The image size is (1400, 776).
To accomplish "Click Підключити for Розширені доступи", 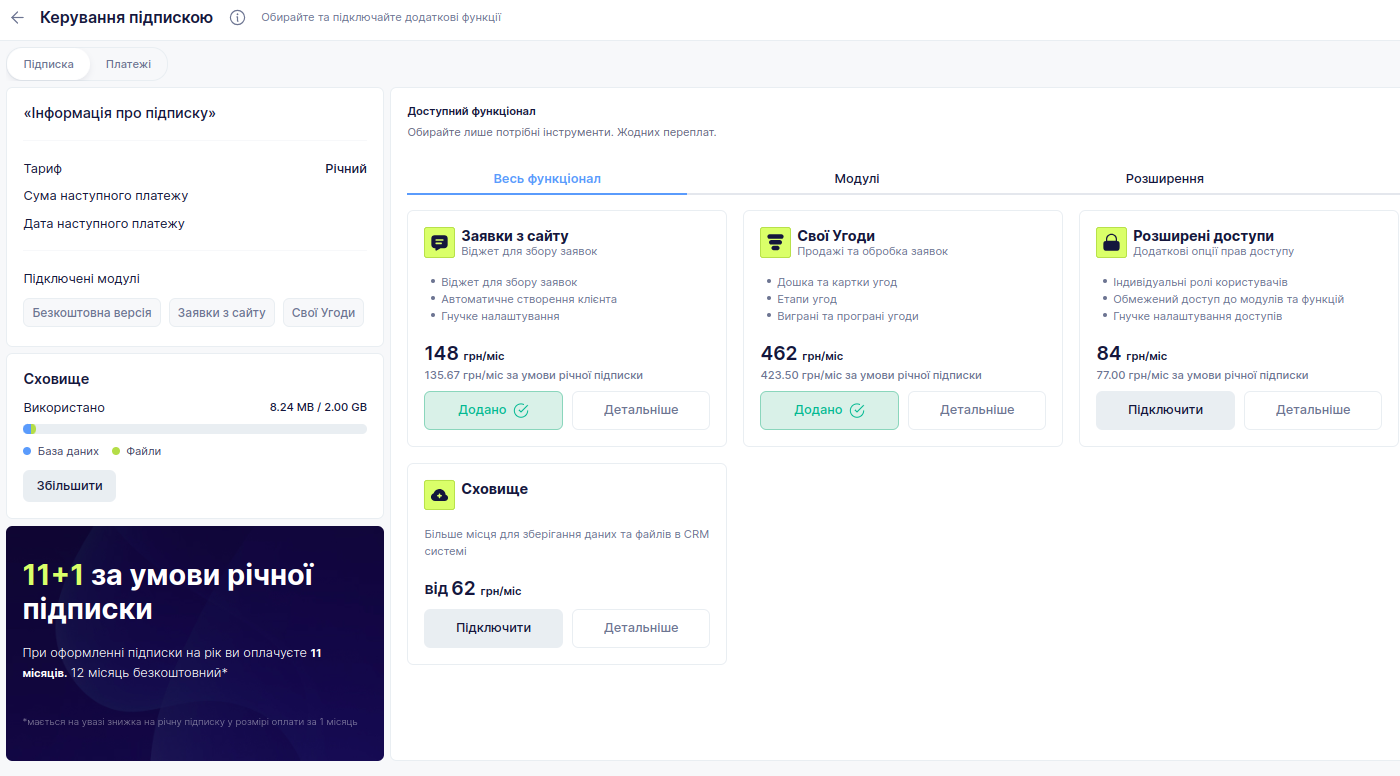I will tap(1165, 410).
